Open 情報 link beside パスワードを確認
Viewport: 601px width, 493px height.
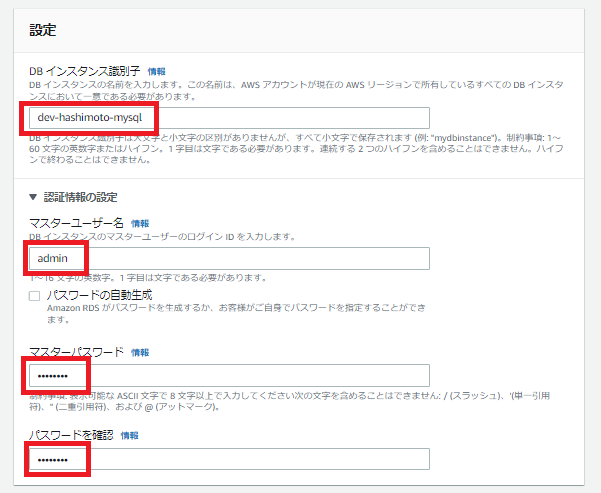pos(130,436)
